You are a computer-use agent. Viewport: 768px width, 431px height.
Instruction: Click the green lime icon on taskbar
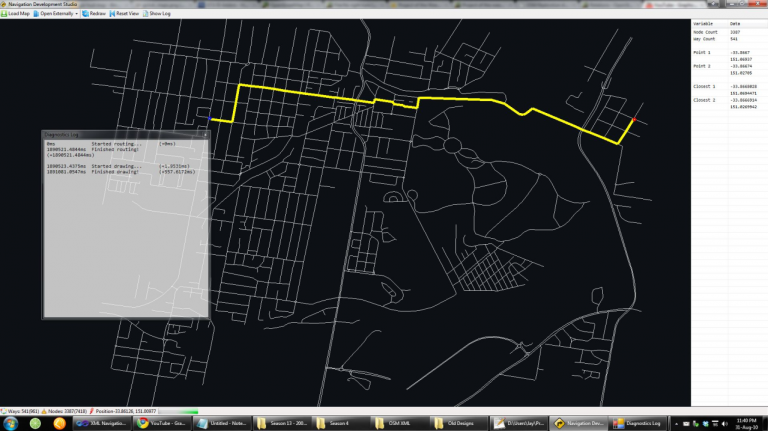[x=35, y=423]
